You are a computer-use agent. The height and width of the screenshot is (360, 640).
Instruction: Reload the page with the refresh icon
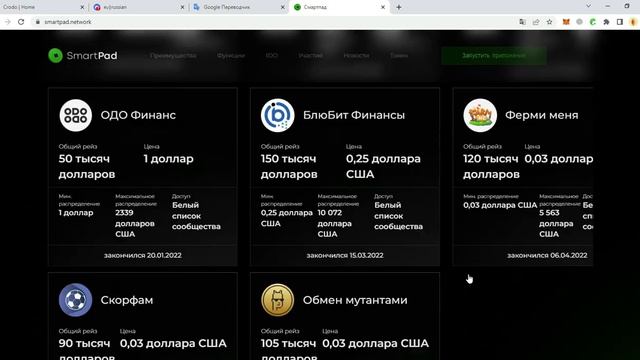pyautogui.click(x=21, y=22)
